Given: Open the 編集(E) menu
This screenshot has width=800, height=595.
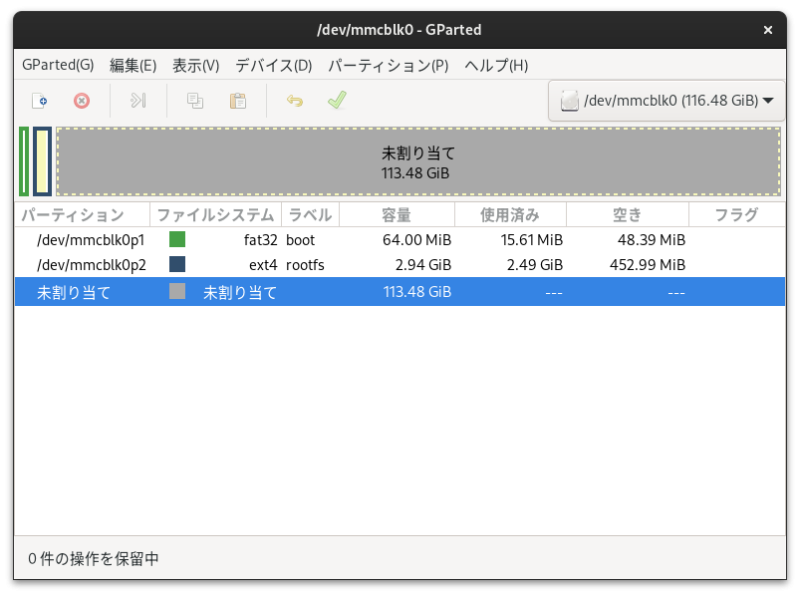Looking at the screenshot, I should tap(133, 65).
